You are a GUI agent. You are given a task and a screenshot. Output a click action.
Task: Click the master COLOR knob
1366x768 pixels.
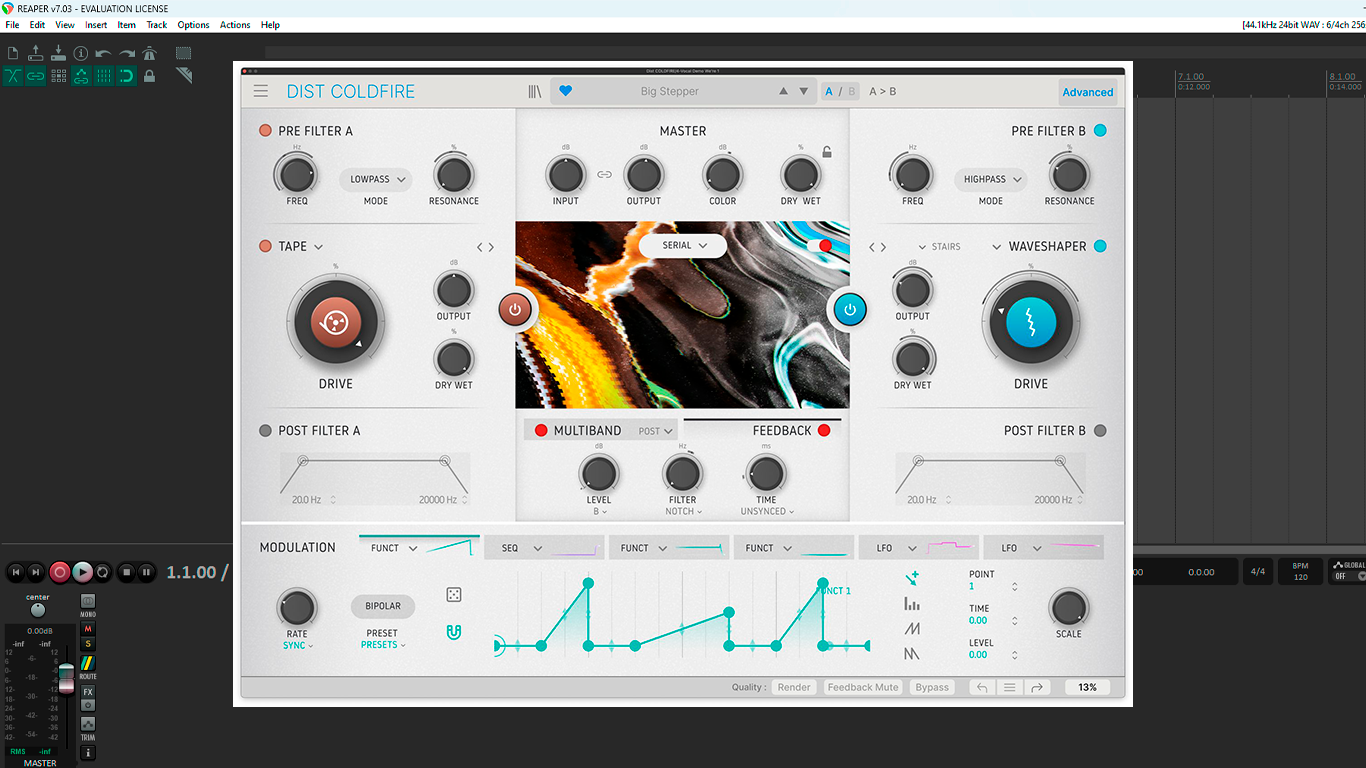722,175
